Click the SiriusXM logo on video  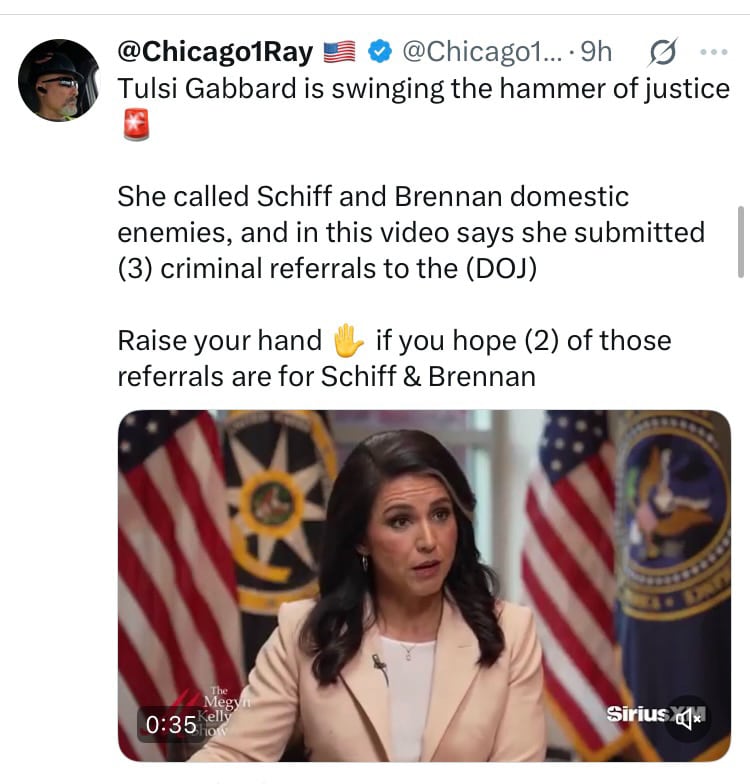(638, 714)
